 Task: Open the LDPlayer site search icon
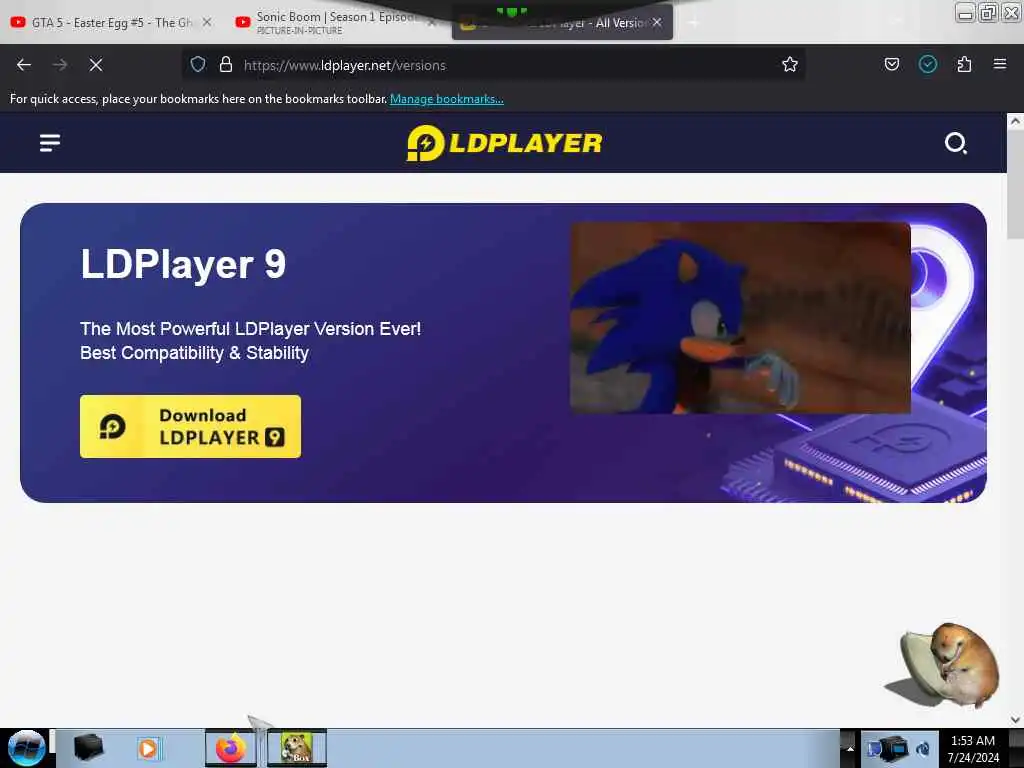coord(955,143)
